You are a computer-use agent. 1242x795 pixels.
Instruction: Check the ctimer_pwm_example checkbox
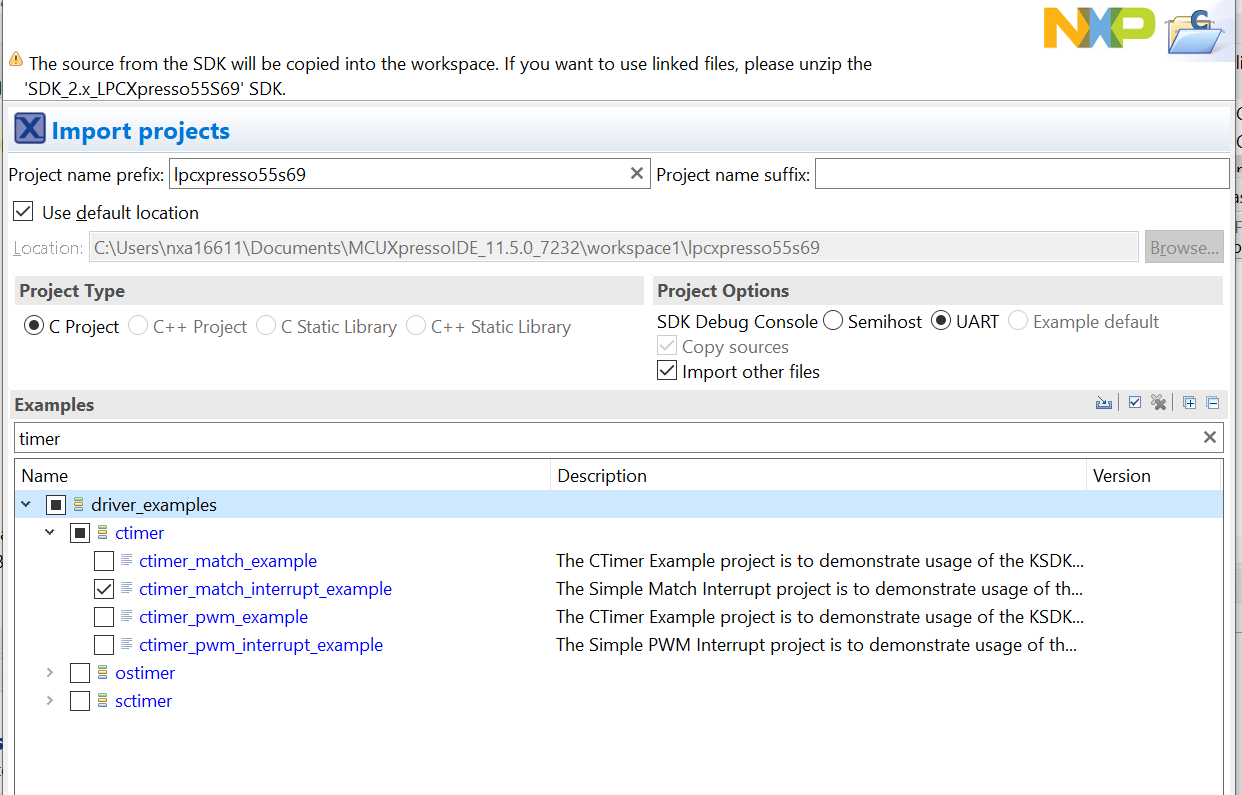[104, 617]
